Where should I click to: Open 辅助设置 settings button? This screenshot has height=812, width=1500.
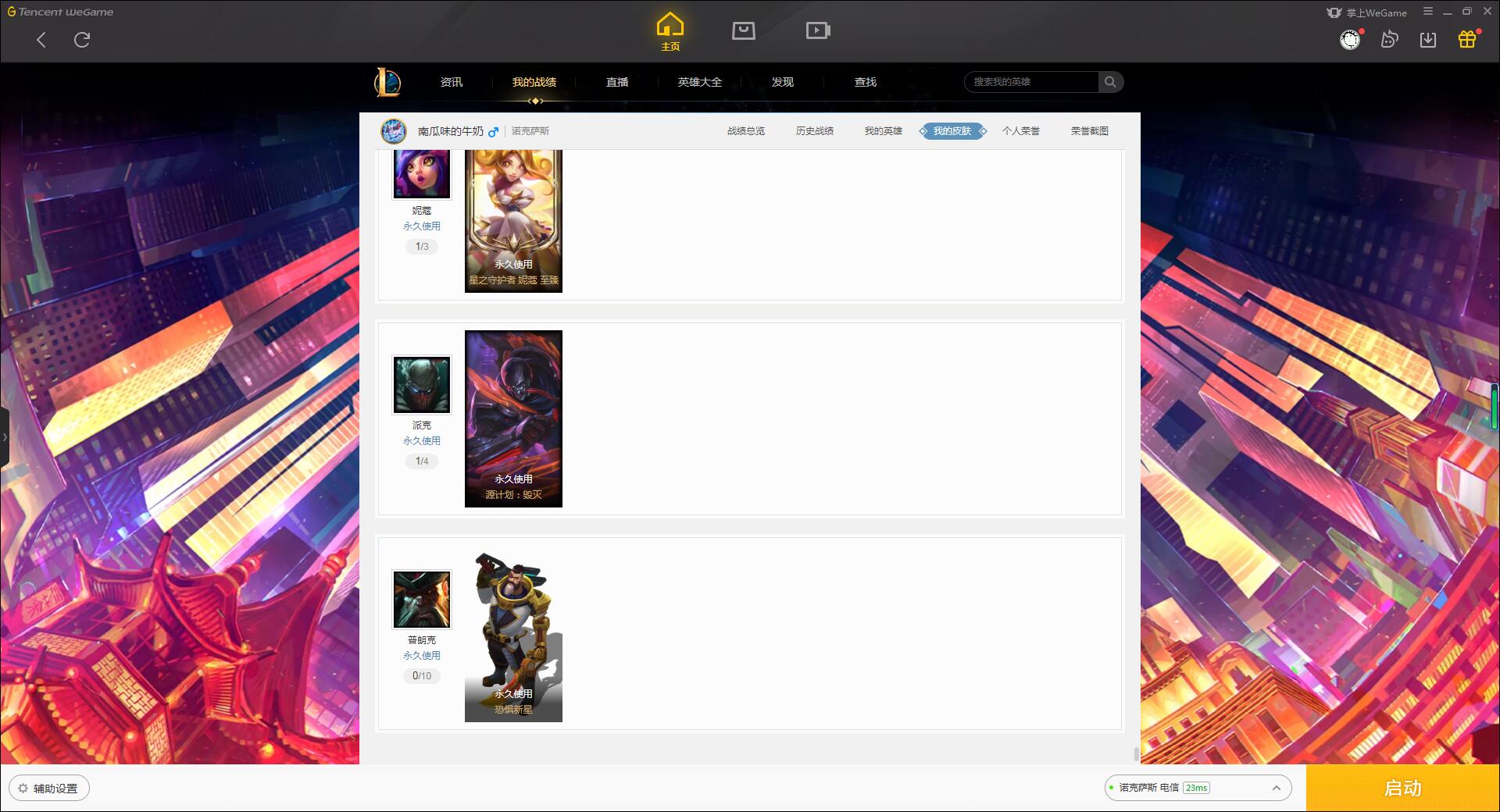49,789
